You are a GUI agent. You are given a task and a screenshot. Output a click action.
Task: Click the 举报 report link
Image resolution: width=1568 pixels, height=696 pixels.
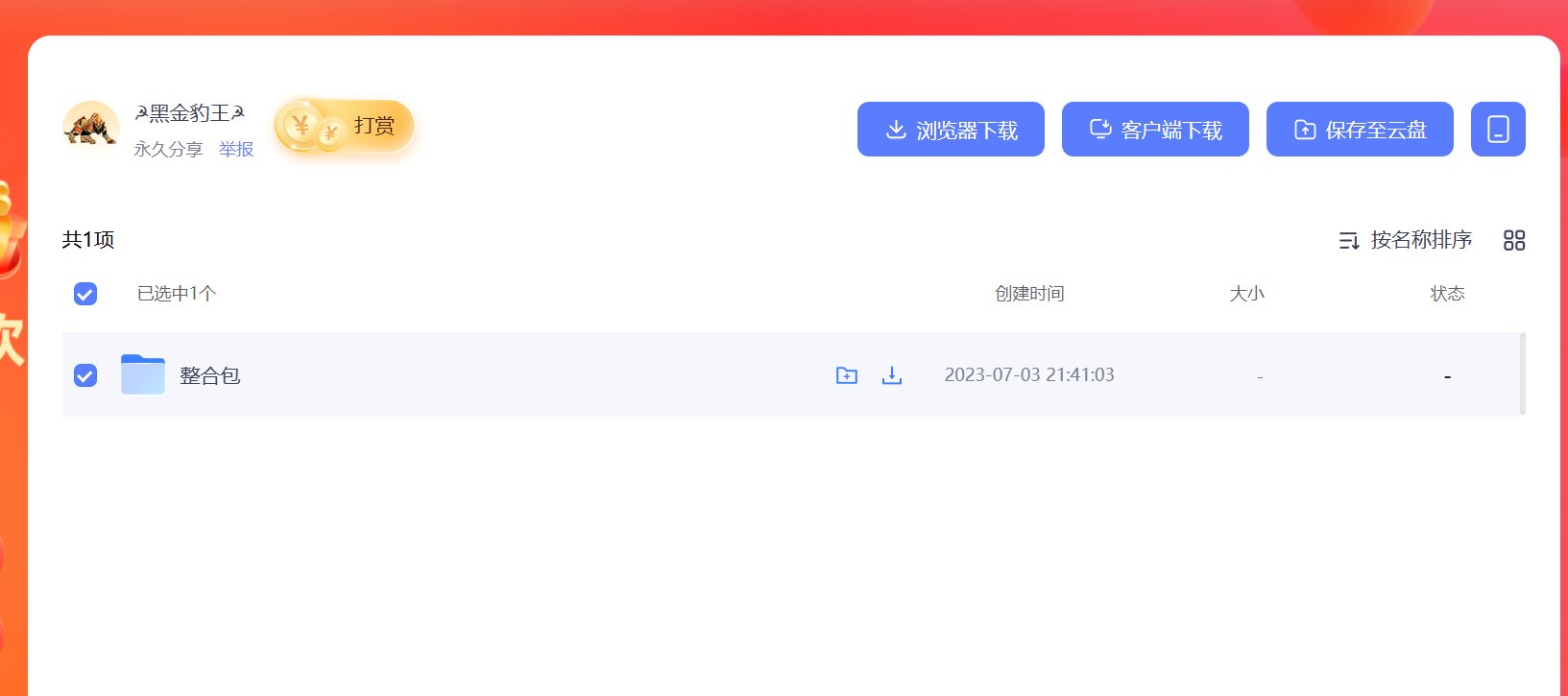point(236,150)
